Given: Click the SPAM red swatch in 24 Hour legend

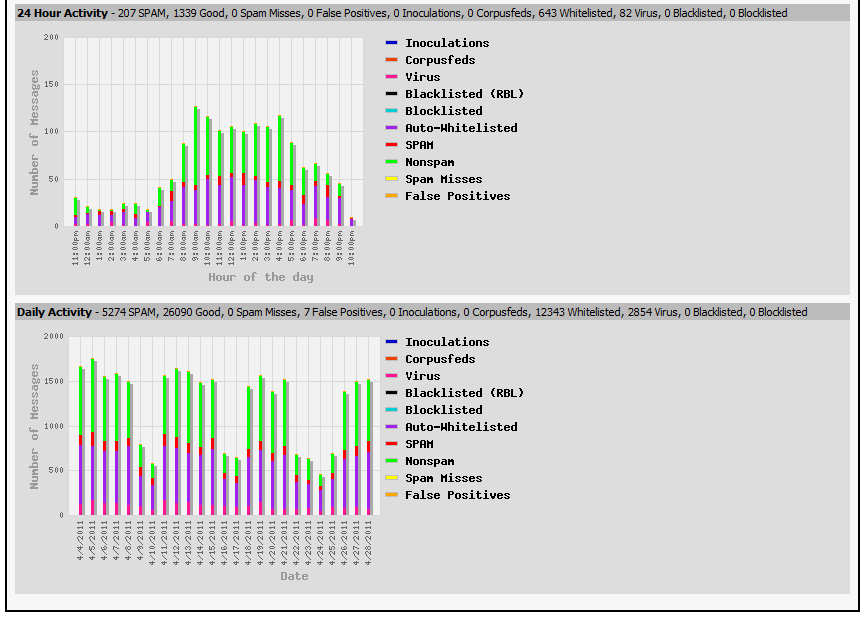Looking at the screenshot, I should (x=391, y=145).
